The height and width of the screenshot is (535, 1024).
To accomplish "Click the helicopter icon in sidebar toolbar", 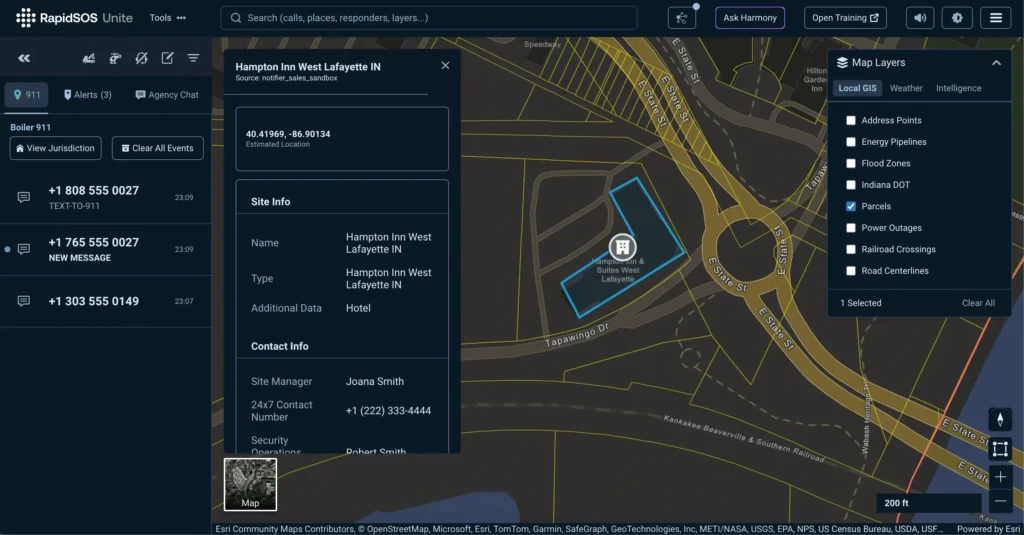I will coord(115,58).
